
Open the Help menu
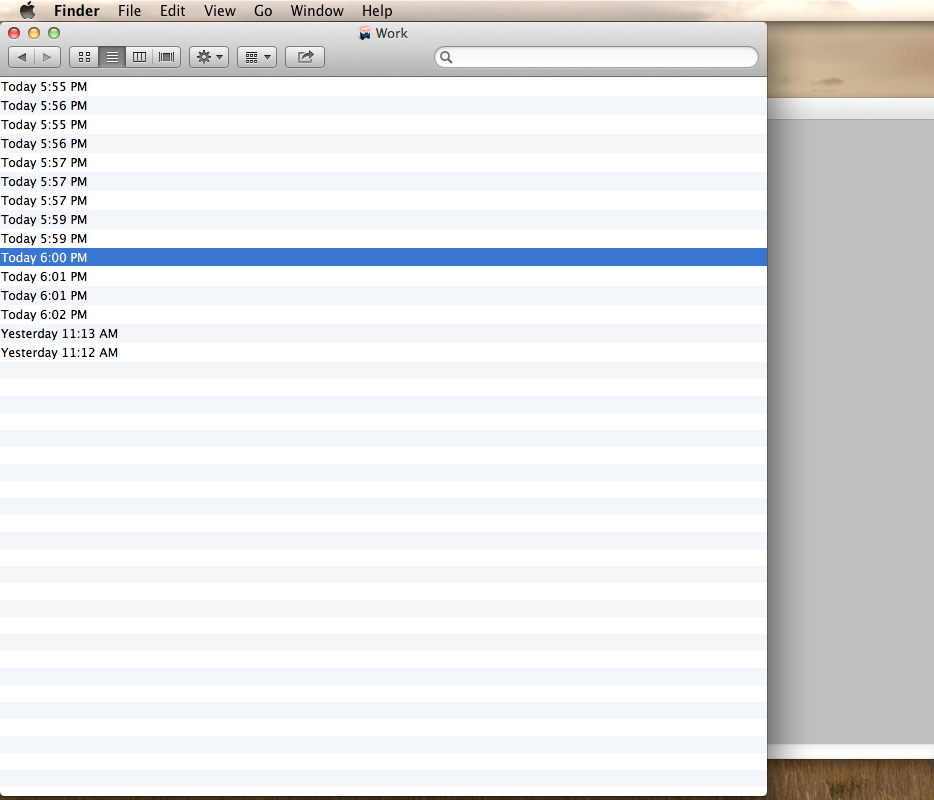377,11
